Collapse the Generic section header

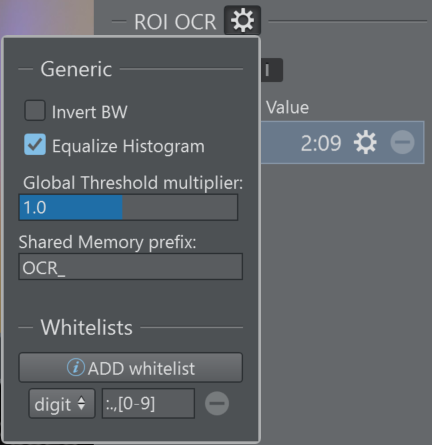(76, 69)
